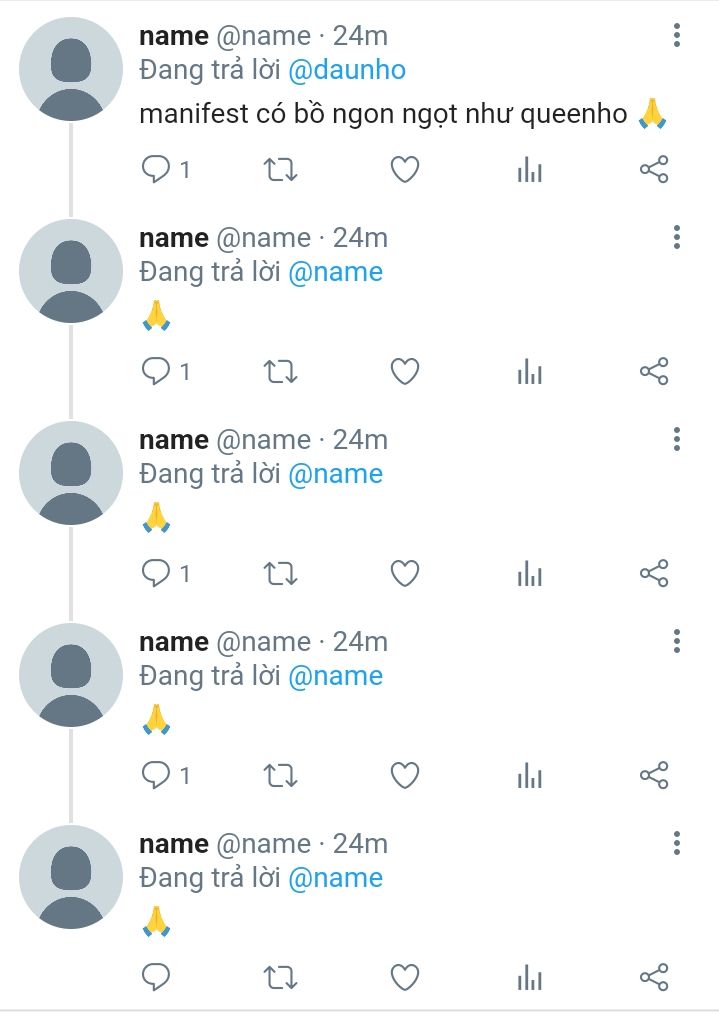Click the @name mention in the last tweet
Screen dimensions: 719x1015
(x=335, y=878)
